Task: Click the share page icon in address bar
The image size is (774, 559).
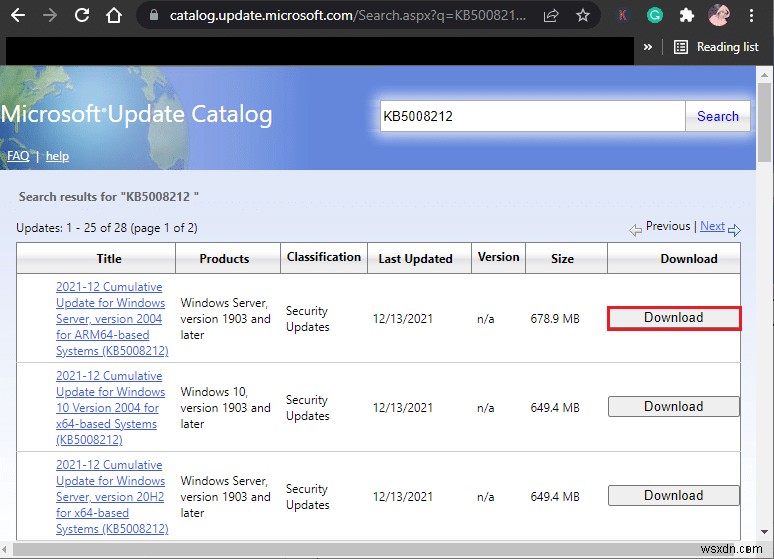Action: (x=550, y=16)
